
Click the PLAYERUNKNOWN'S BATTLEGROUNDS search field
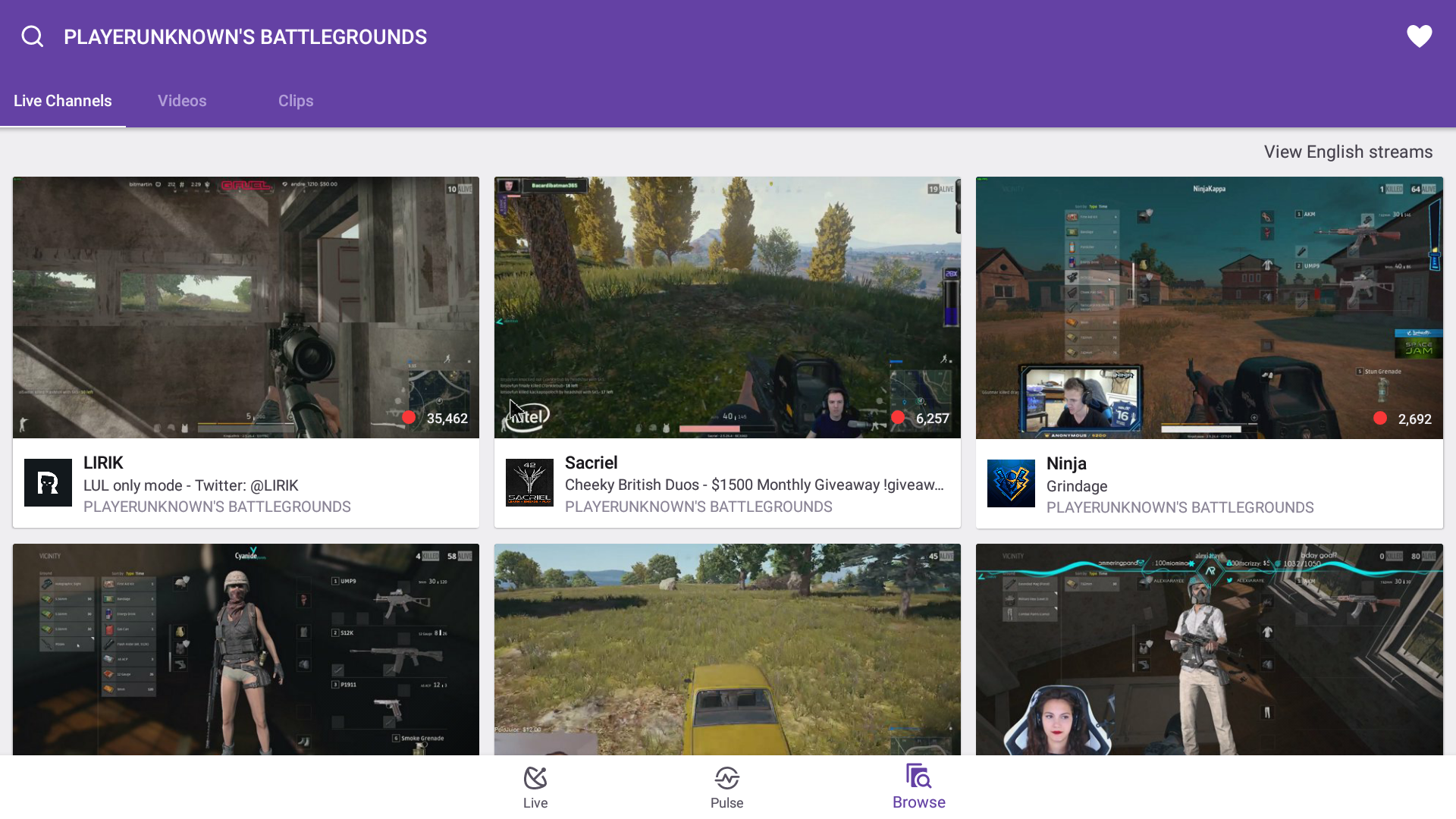(245, 36)
